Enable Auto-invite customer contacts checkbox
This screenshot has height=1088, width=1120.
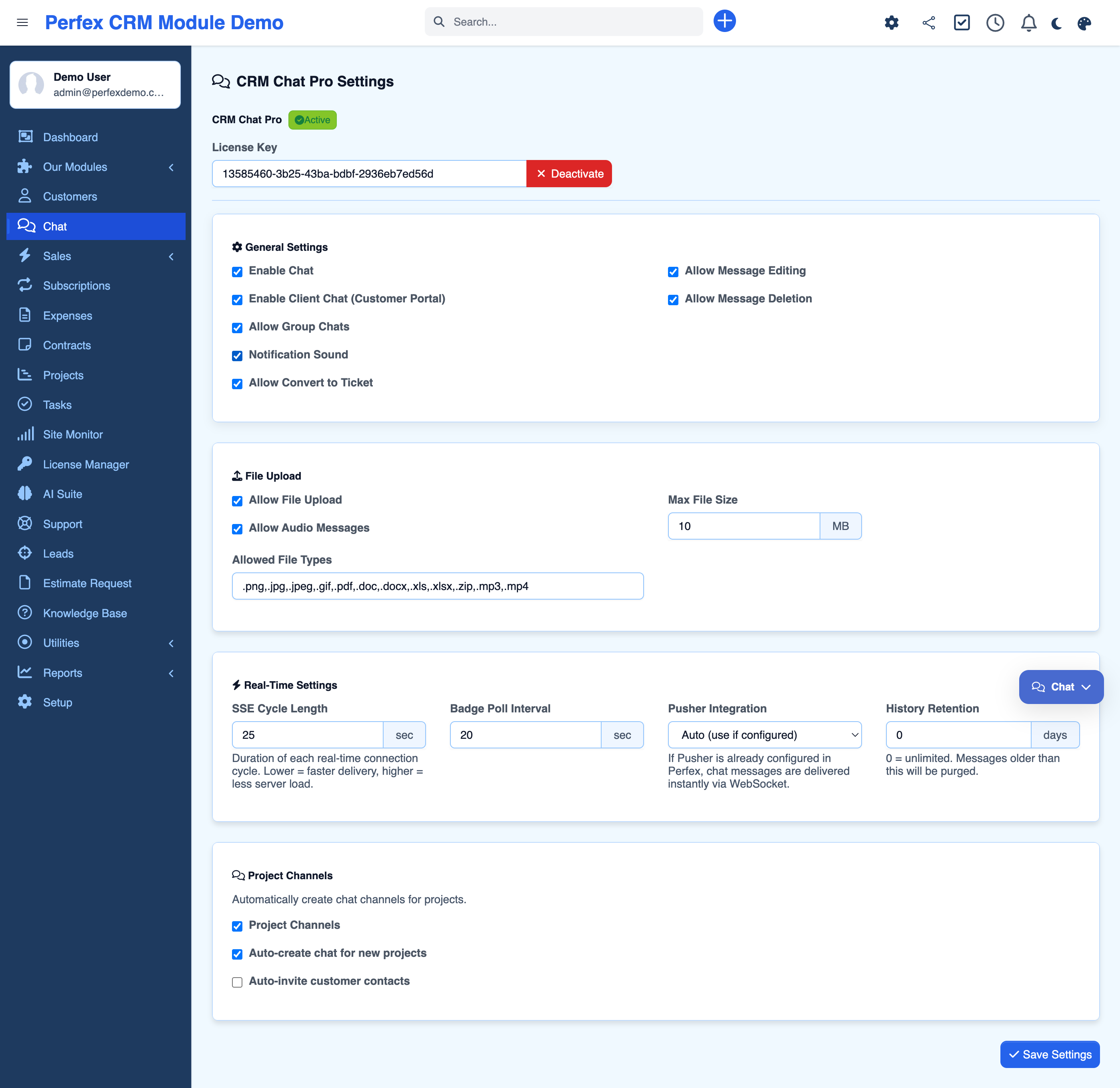237,982
